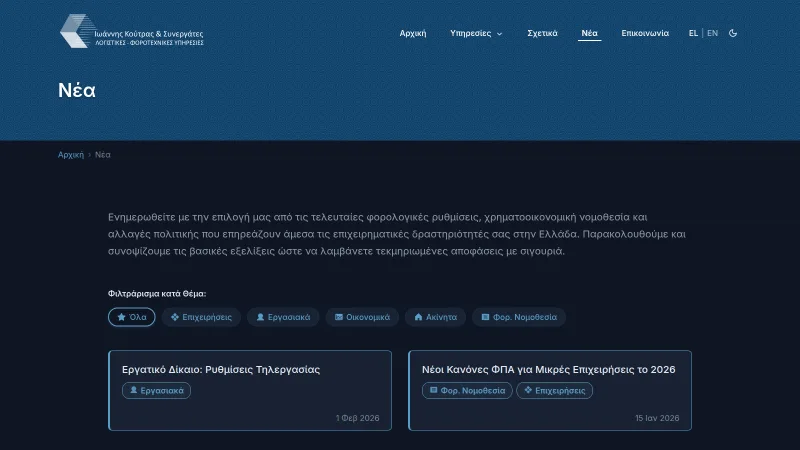Filter news by Οικονομικά topic

coord(362,317)
